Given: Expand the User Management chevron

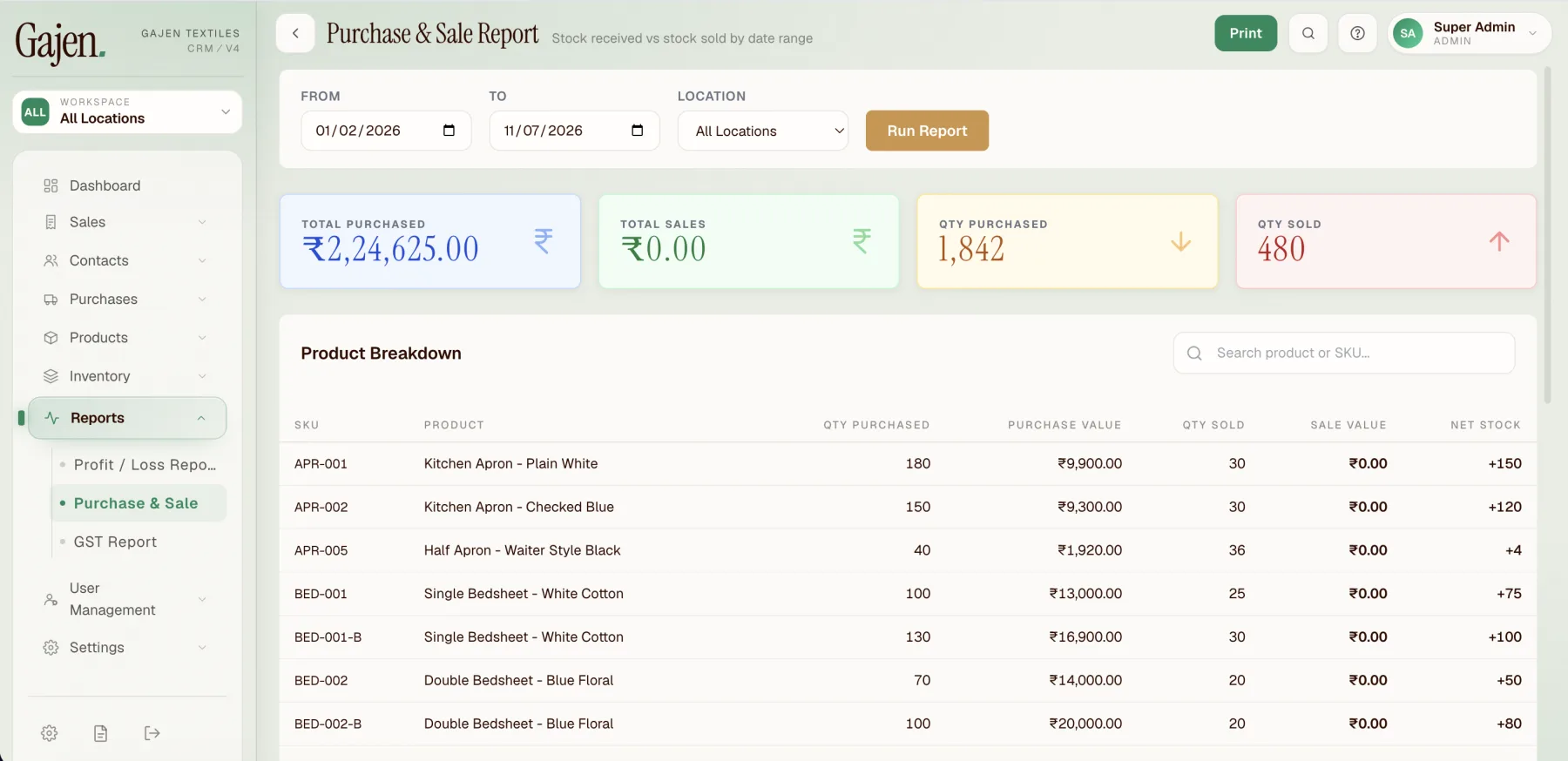Looking at the screenshot, I should (x=202, y=599).
